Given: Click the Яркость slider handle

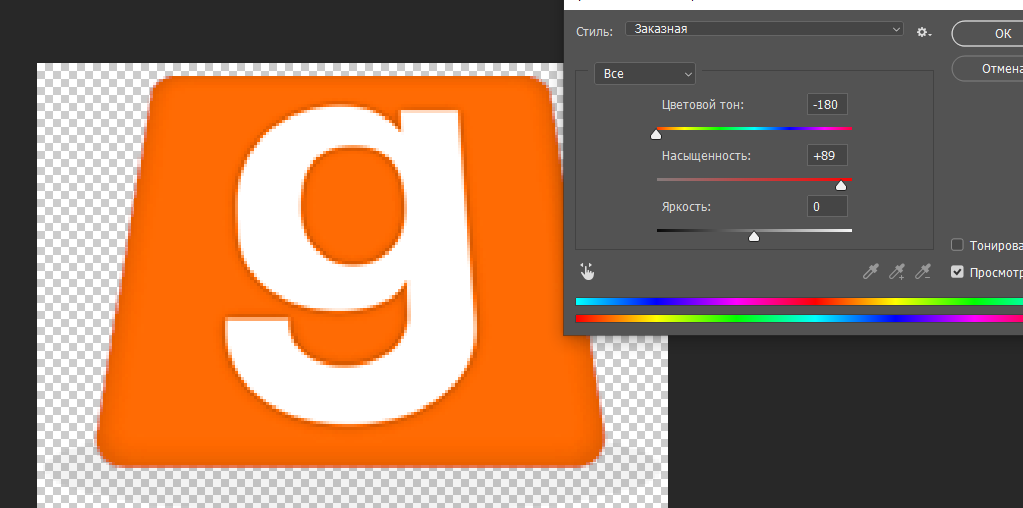Looking at the screenshot, I should 754,237.
